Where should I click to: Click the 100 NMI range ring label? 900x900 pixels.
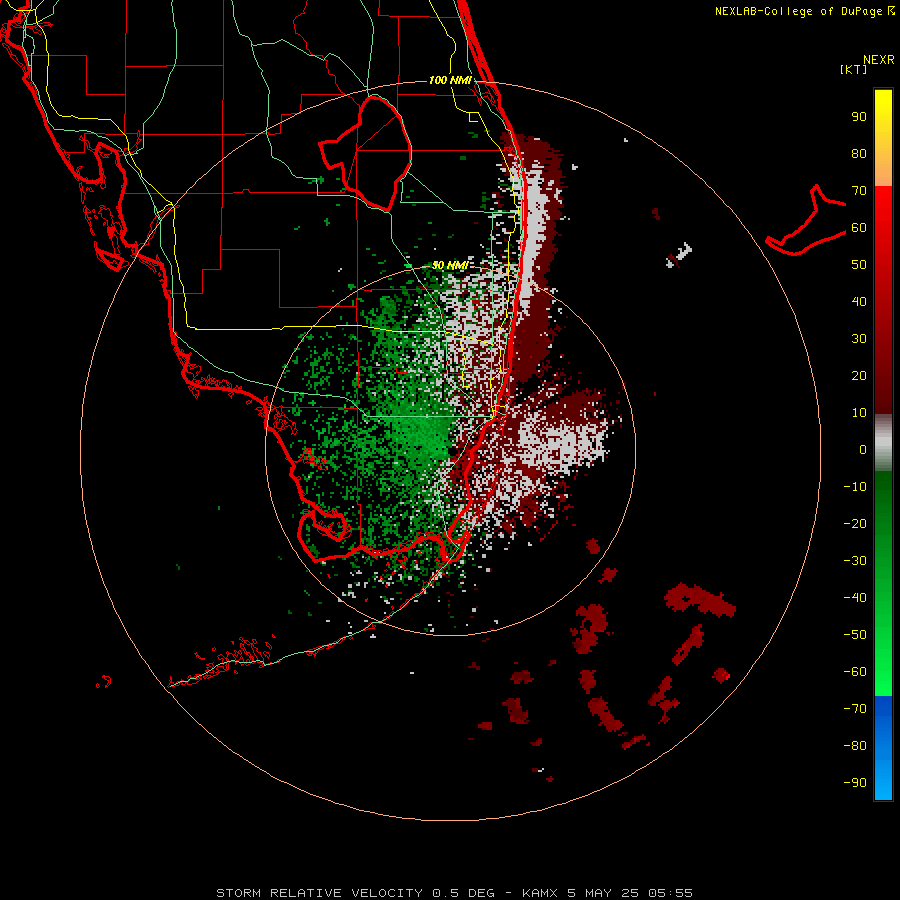[450, 80]
